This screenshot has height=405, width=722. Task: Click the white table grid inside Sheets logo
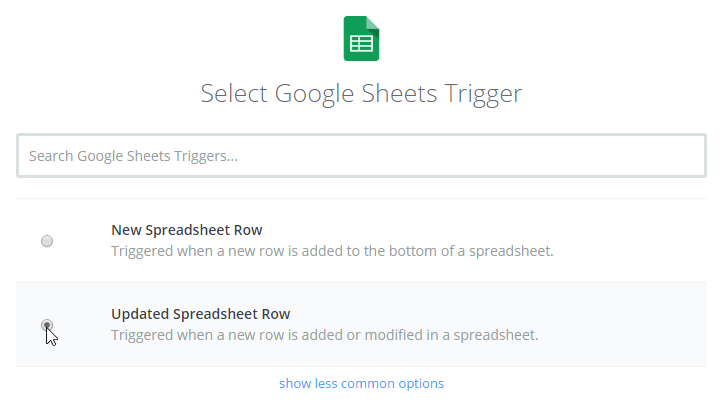361,44
